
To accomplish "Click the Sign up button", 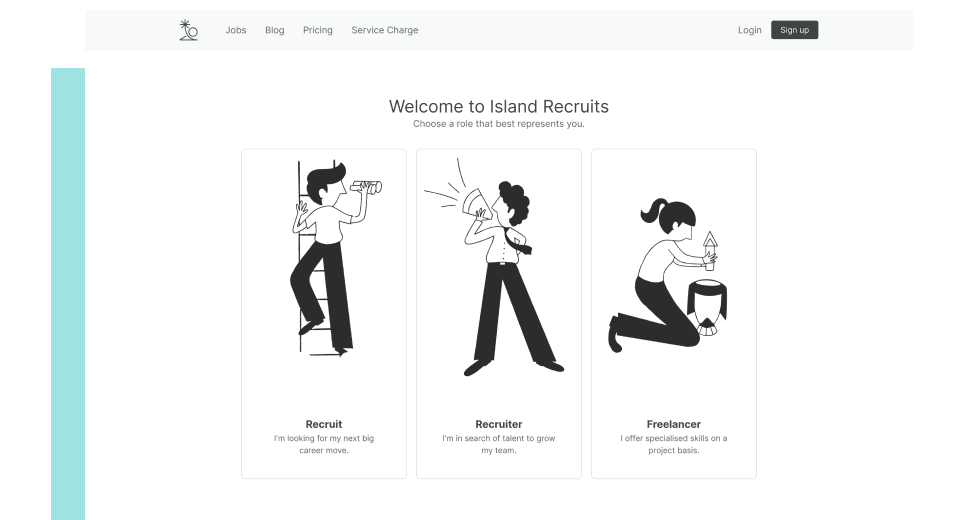I will pyautogui.click(x=794, y=30).
